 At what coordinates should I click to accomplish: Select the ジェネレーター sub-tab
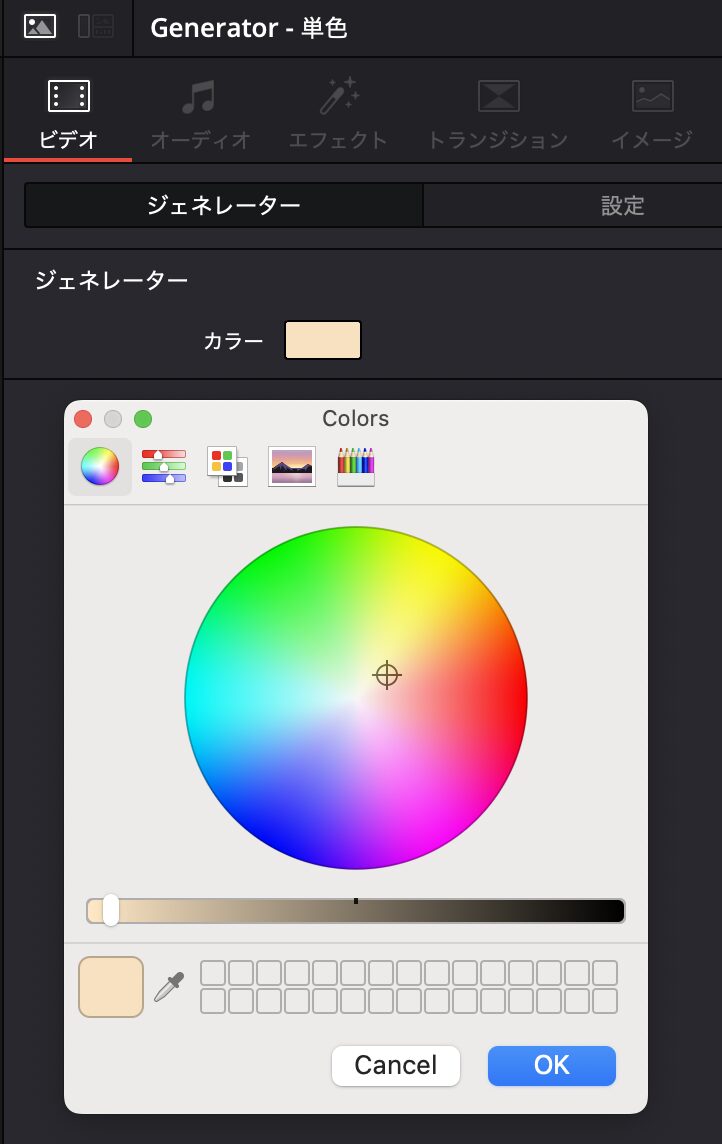click(224, 206)
